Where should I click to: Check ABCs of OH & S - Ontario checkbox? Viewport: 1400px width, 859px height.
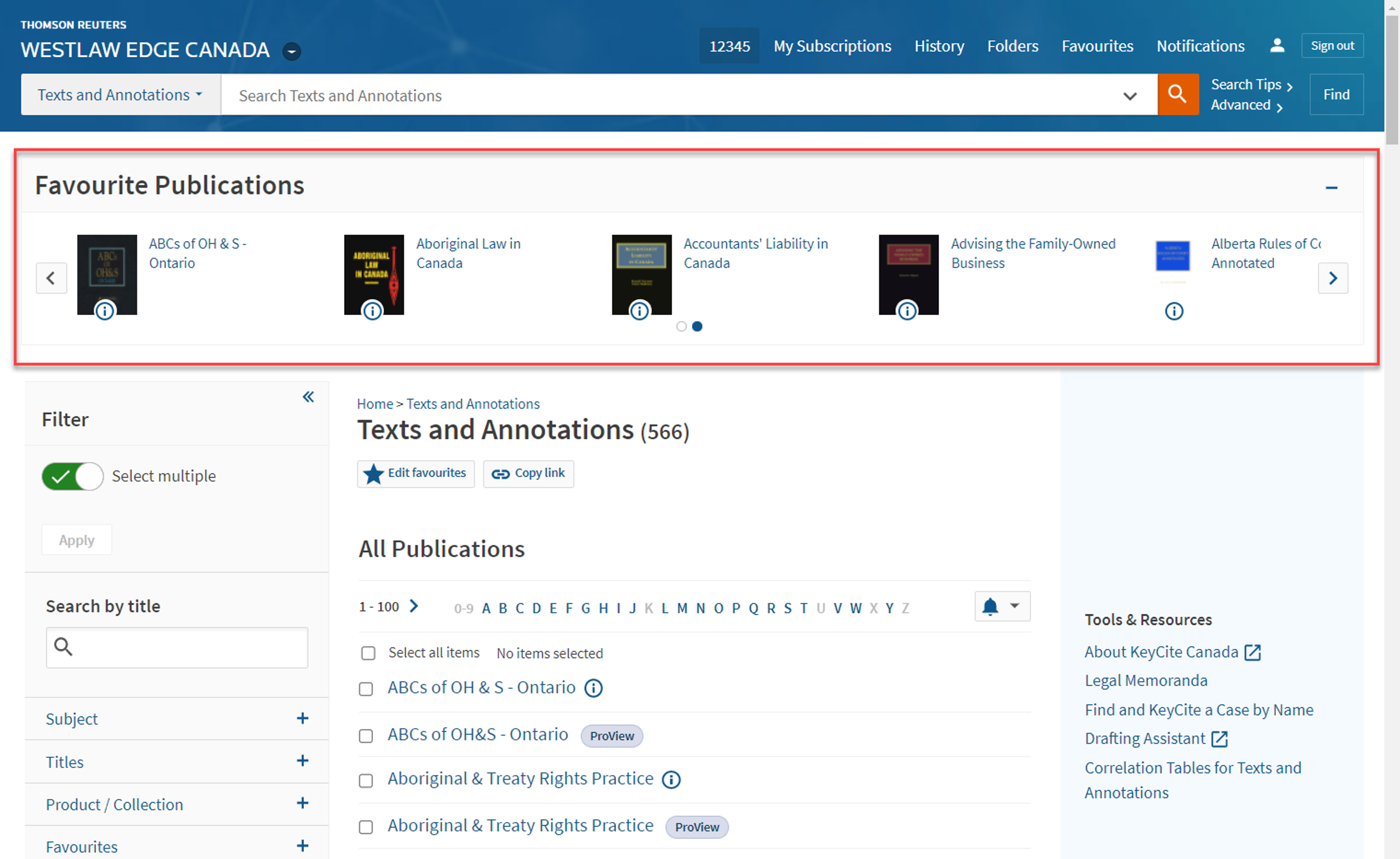point(366,689)
